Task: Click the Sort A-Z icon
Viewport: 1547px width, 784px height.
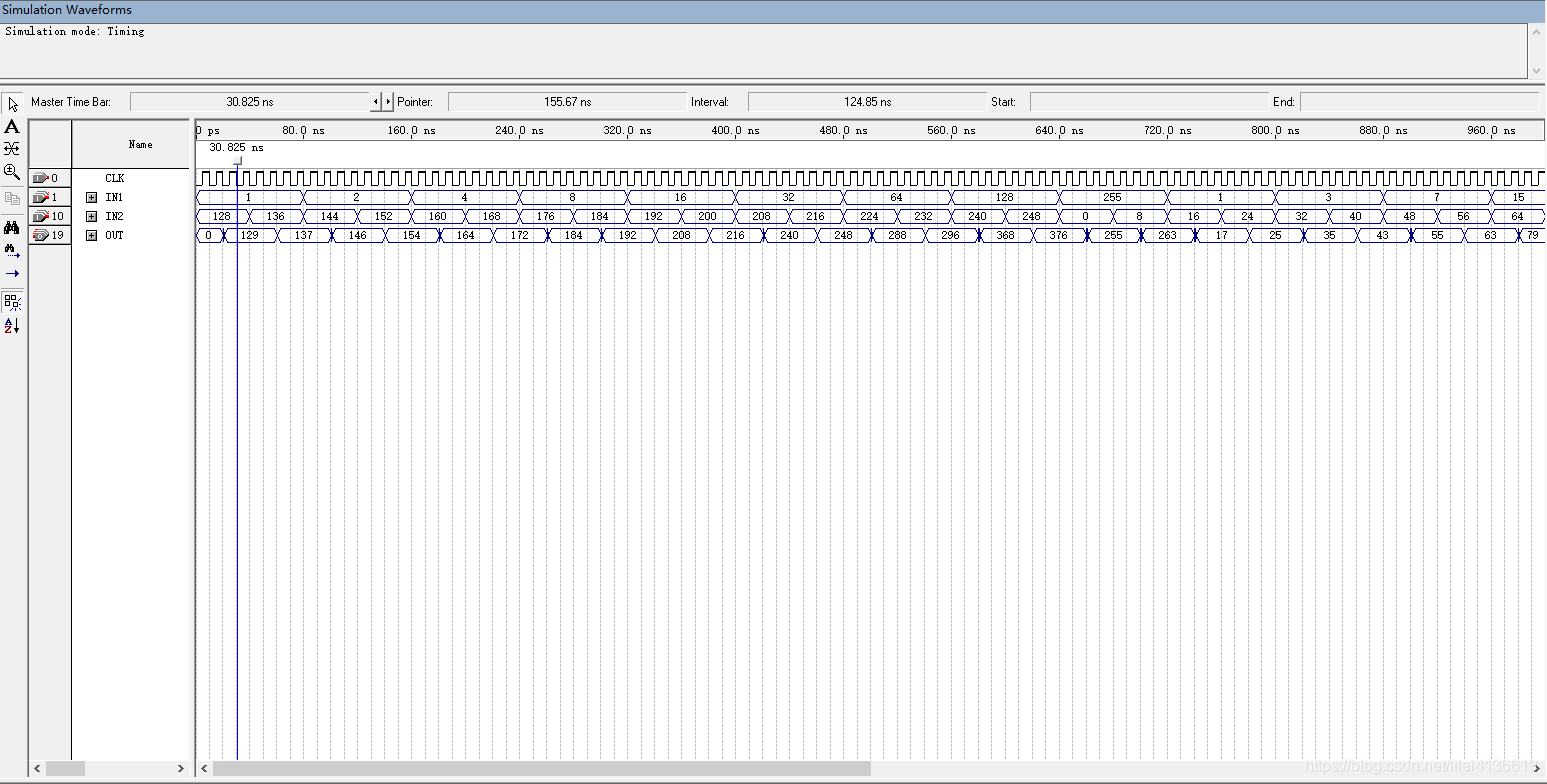Action: click(x=12, y=326)
